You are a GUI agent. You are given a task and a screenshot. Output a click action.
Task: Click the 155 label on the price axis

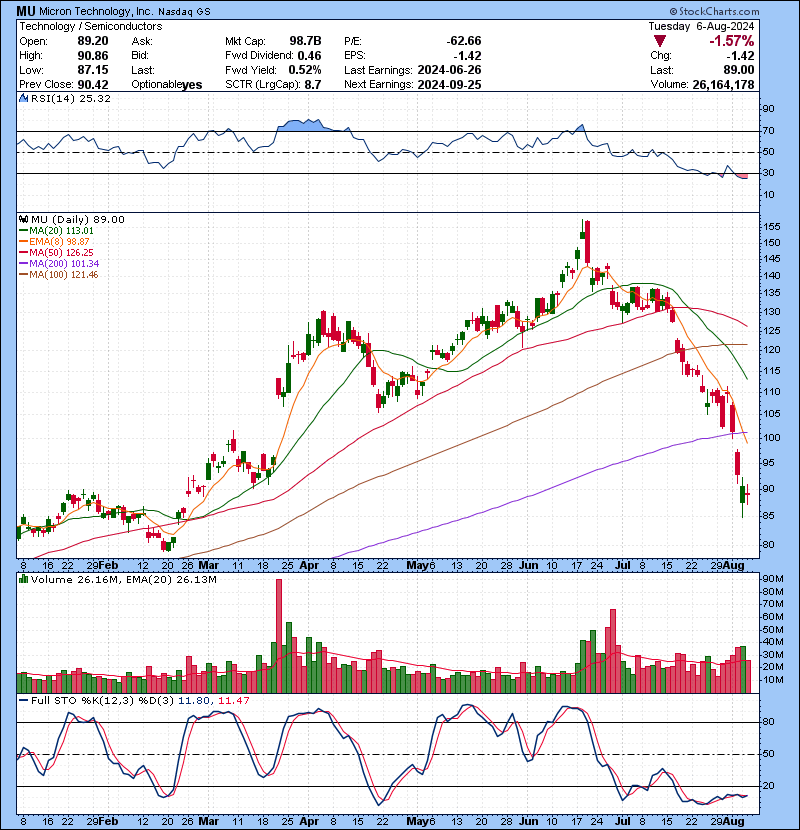(771, 227)
